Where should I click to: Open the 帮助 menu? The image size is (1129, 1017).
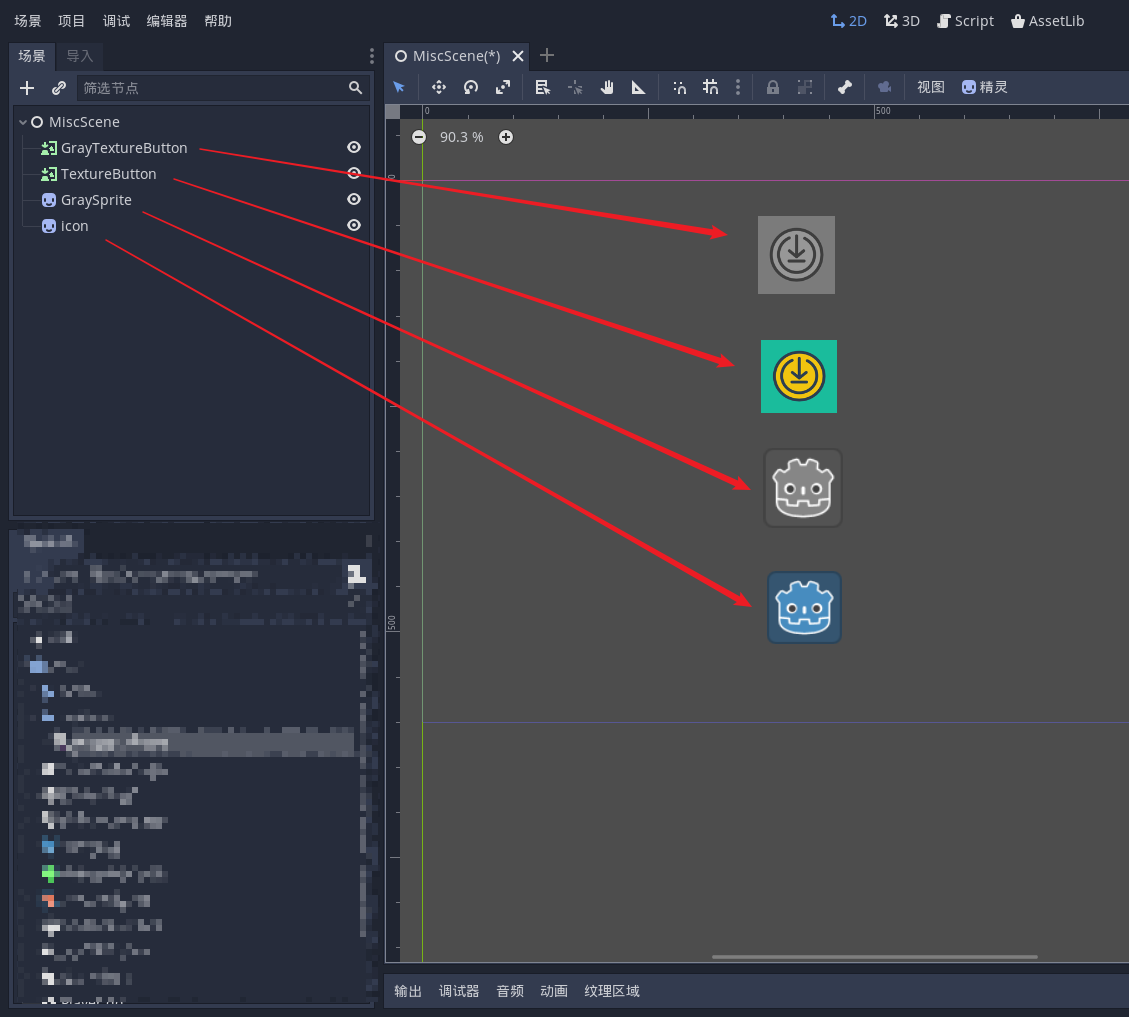[x=218, y=21]
